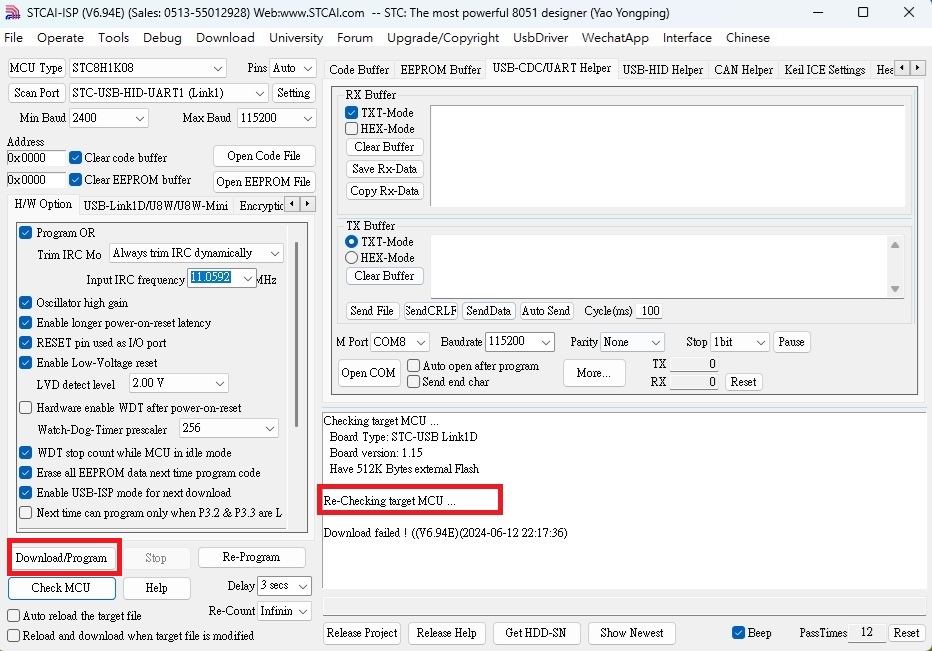Uncheck Oscillator high gain

(26, 303)
